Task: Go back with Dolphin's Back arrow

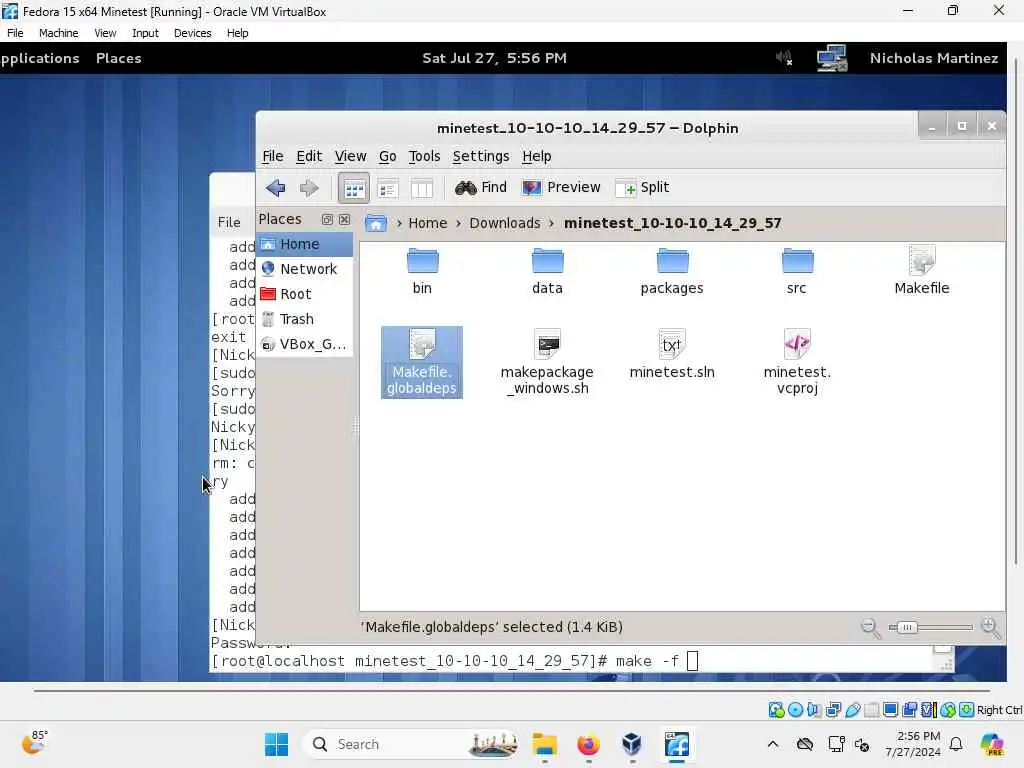Action: point(276,188)
